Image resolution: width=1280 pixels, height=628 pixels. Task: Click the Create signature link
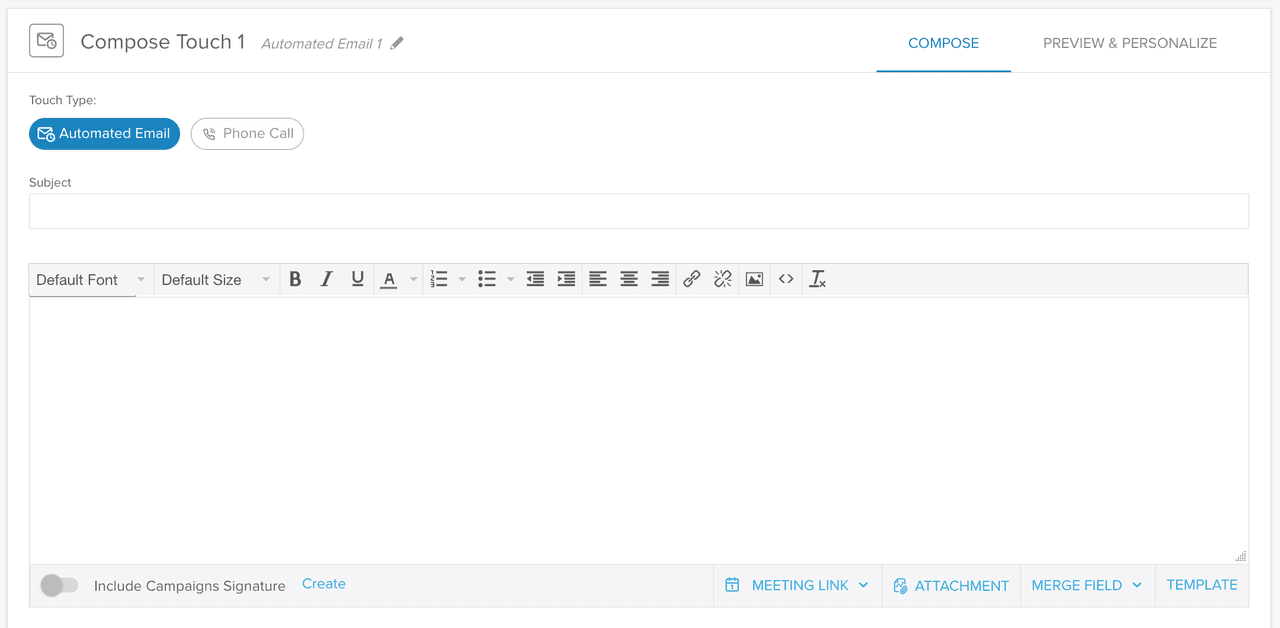[323, 583]
